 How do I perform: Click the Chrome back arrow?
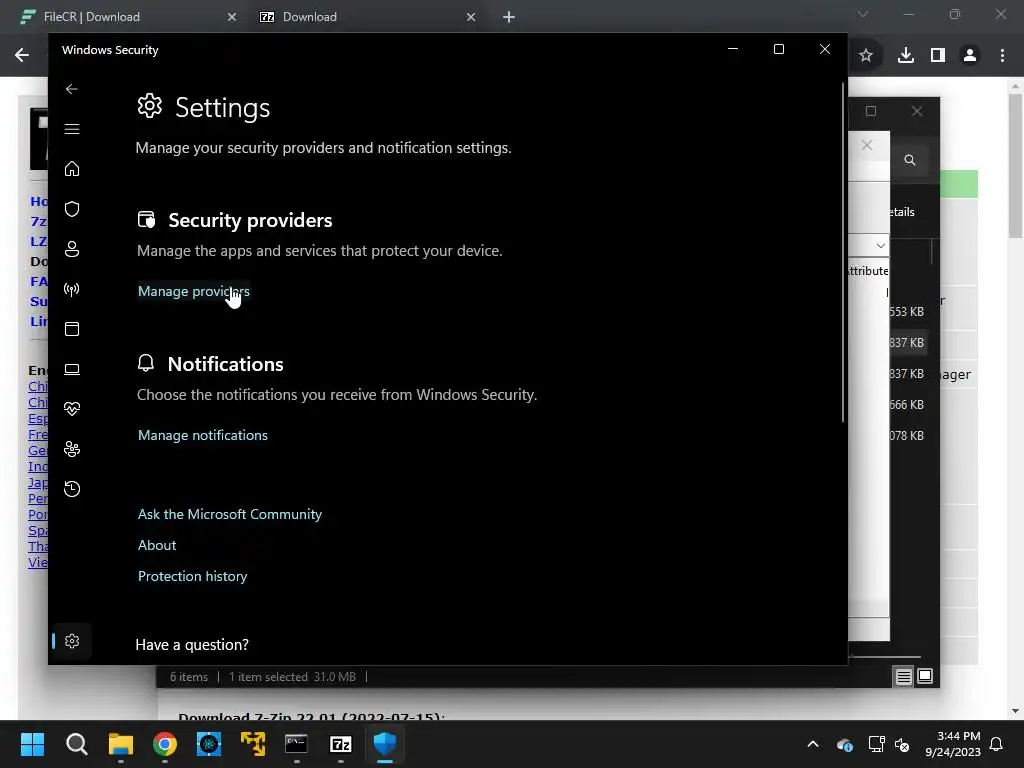pos(22,55)
